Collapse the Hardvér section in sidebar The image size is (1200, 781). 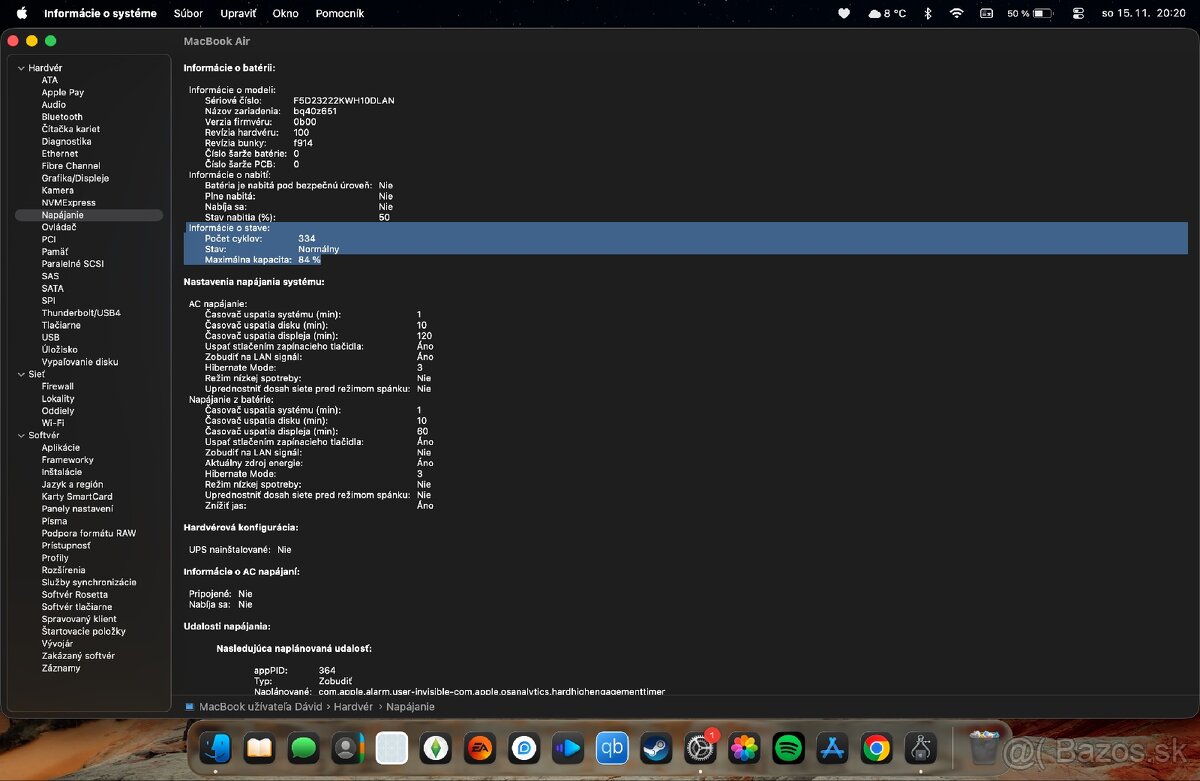[x=21, y=68]
